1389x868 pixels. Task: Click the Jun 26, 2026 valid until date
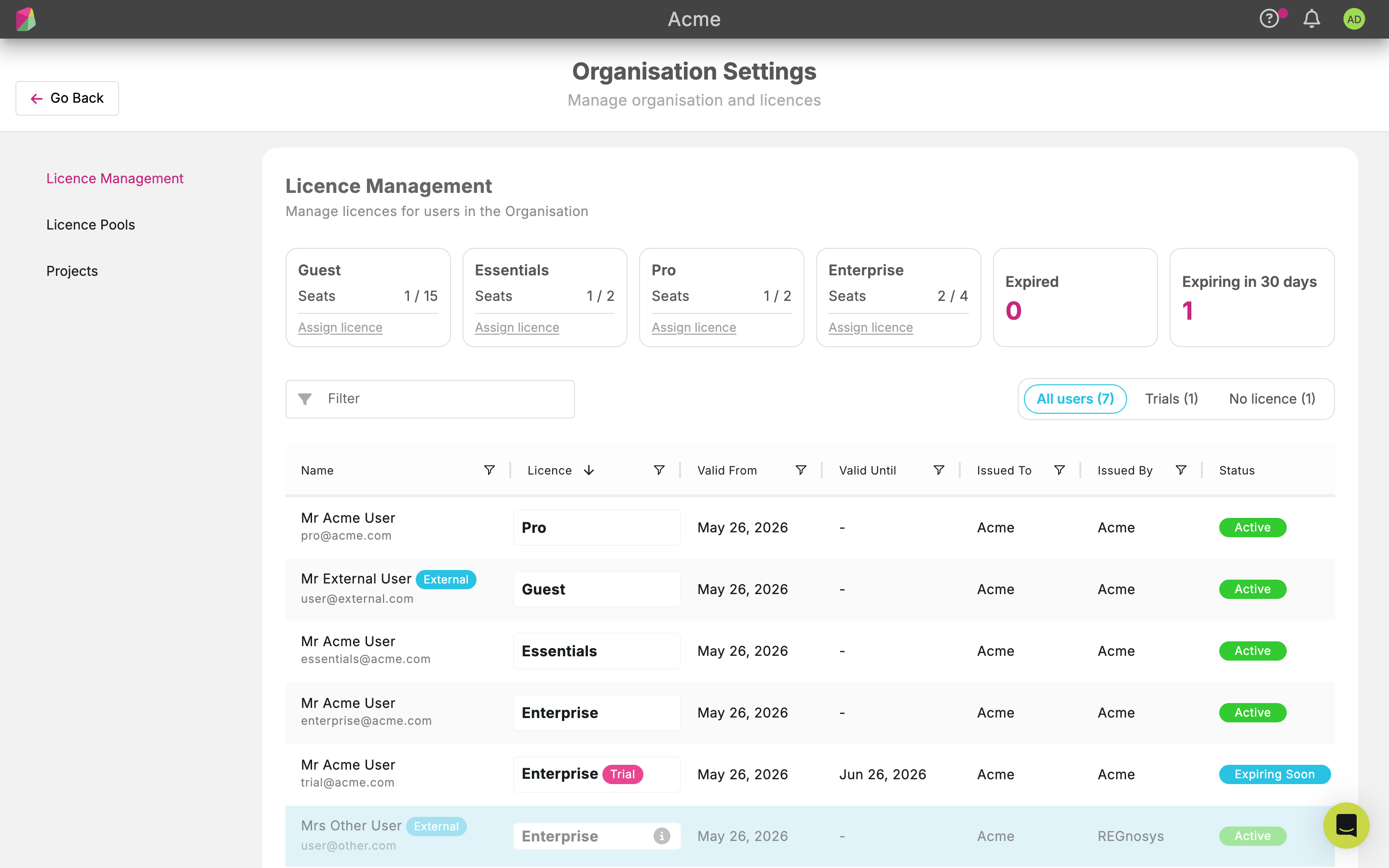pyautogui.click(x=882, y=774)
